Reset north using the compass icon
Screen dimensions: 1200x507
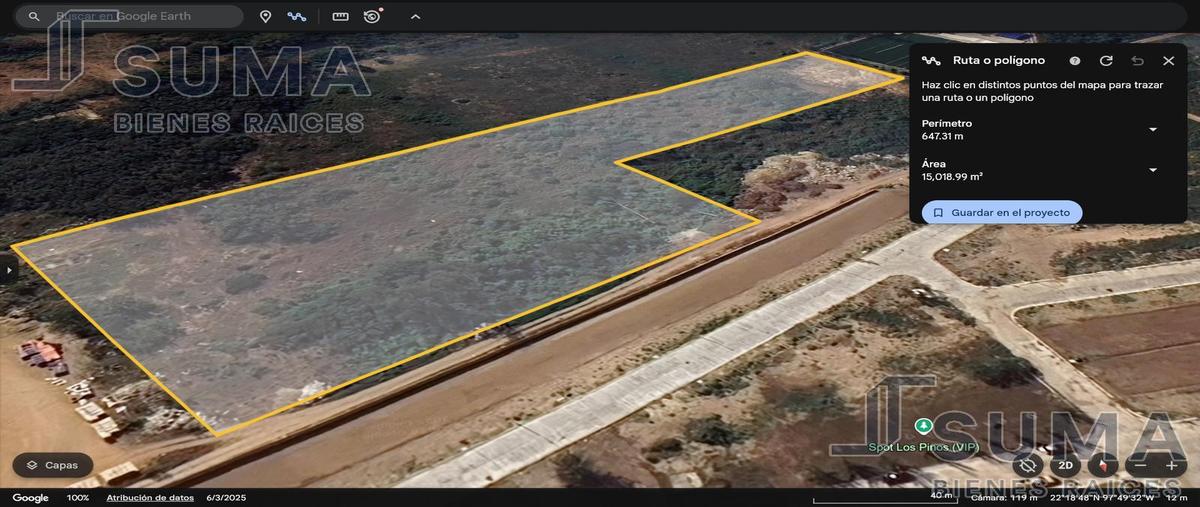pyautogui.click(x=1104, y=465)
